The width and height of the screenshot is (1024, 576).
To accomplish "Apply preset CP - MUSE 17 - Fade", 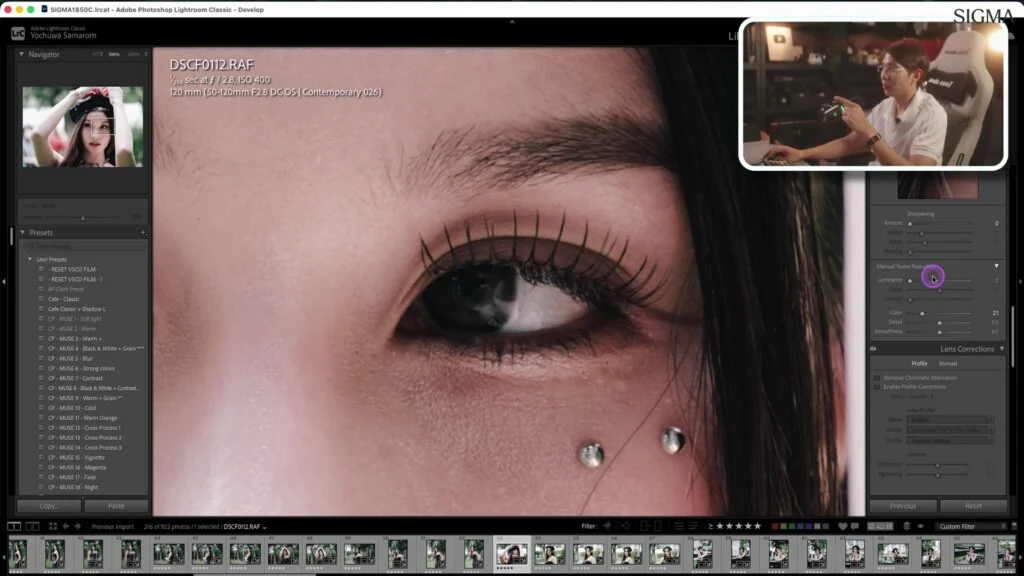I will (72, 477).
